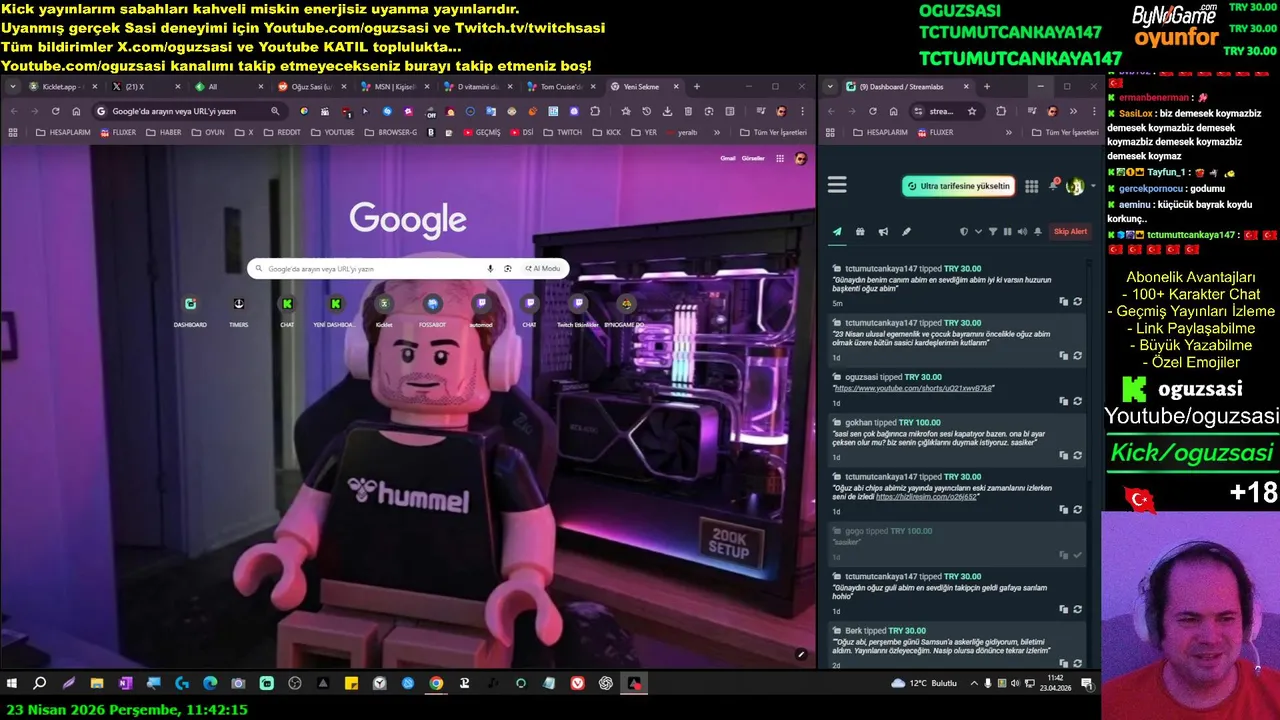
Task: Click the pencil edit icon in Streamlabs
Action: (x=906, y=232)
